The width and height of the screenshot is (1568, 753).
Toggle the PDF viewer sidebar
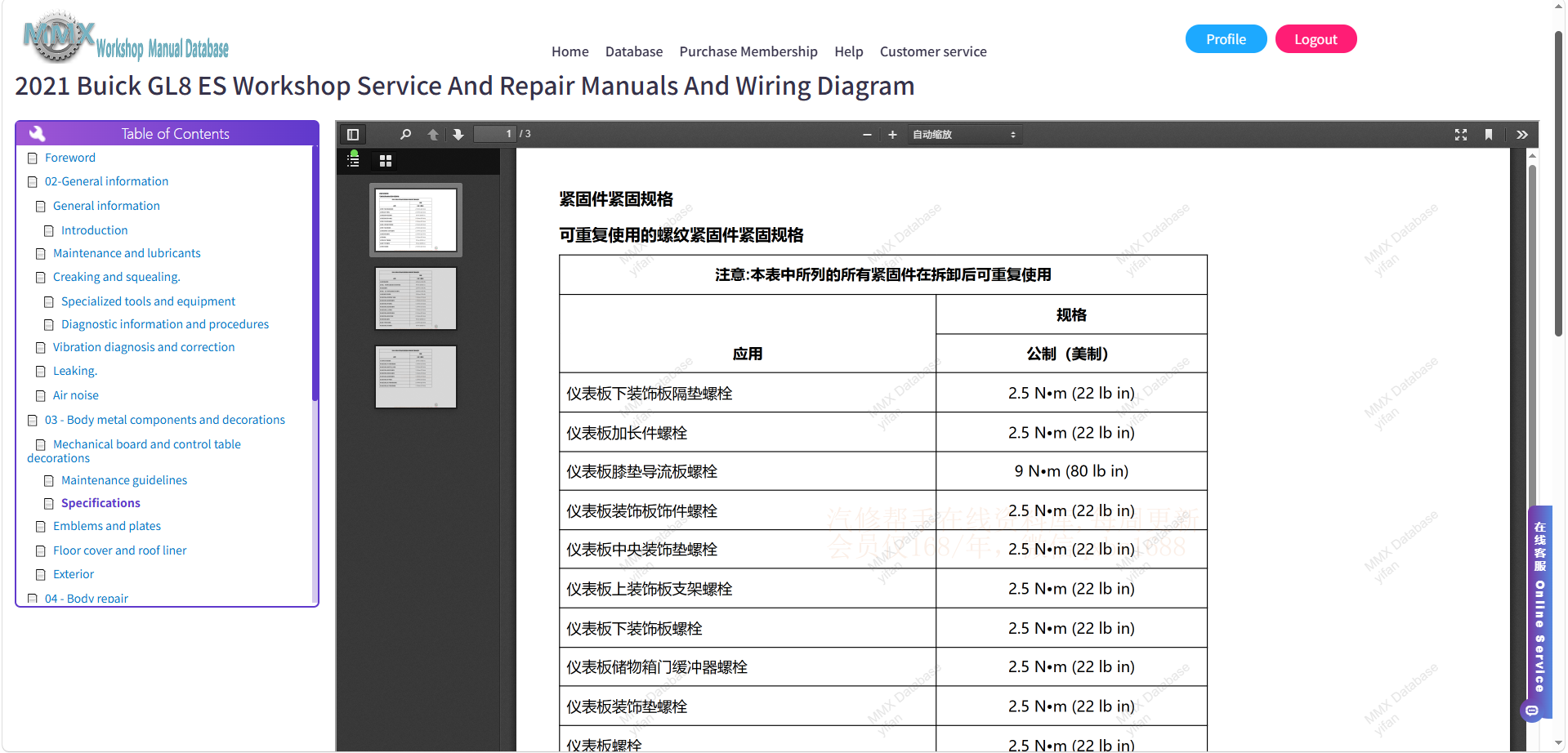(353, 135)
